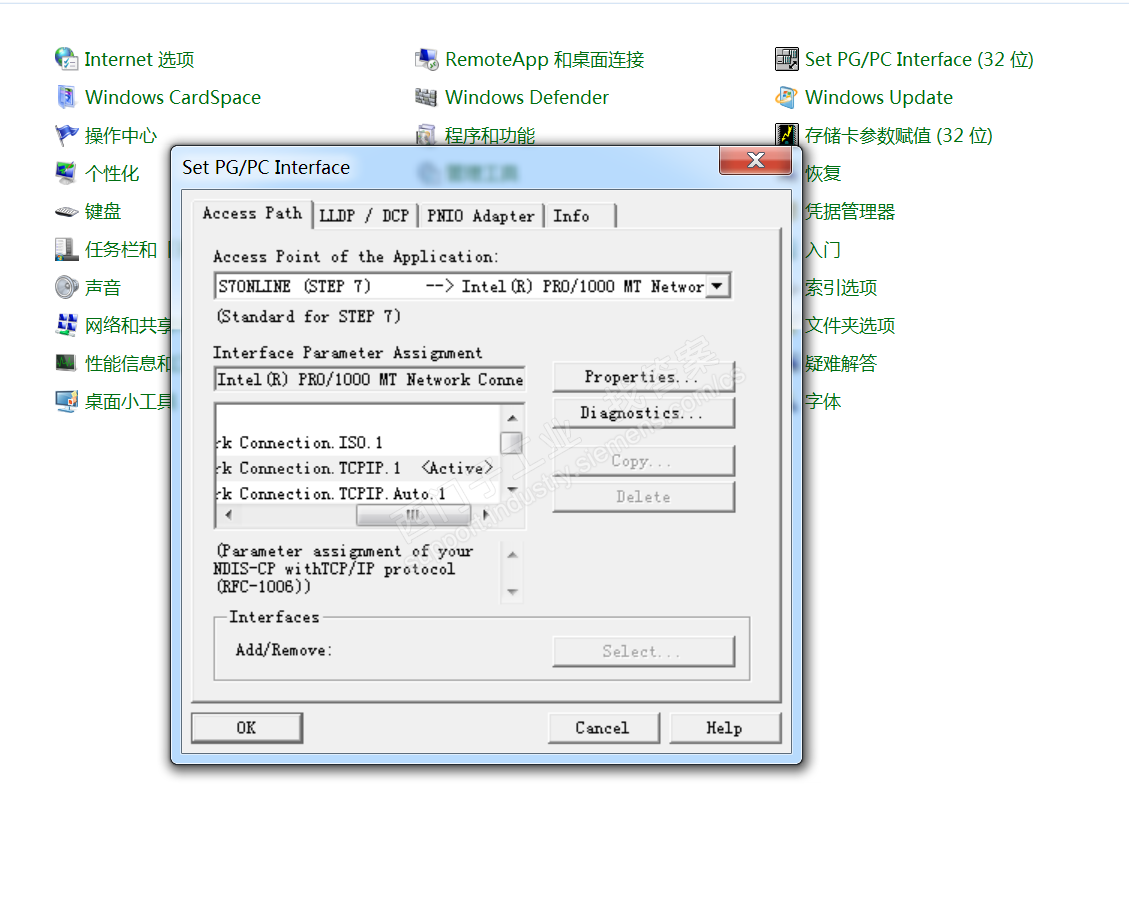Screen dimensions: 1129x906
Task: Open 网络和共享 network icon
Action: click(66, 326)
